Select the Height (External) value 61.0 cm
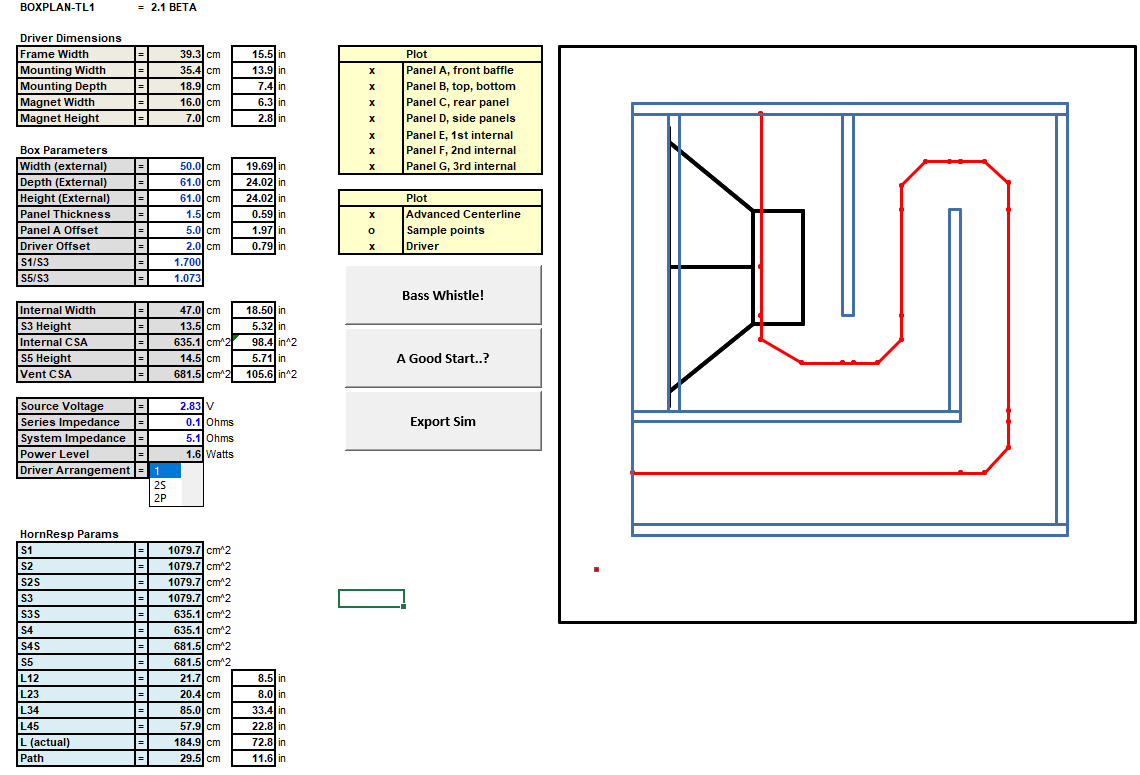This screenshot has height=775, width=1140. tap(176, 198)
